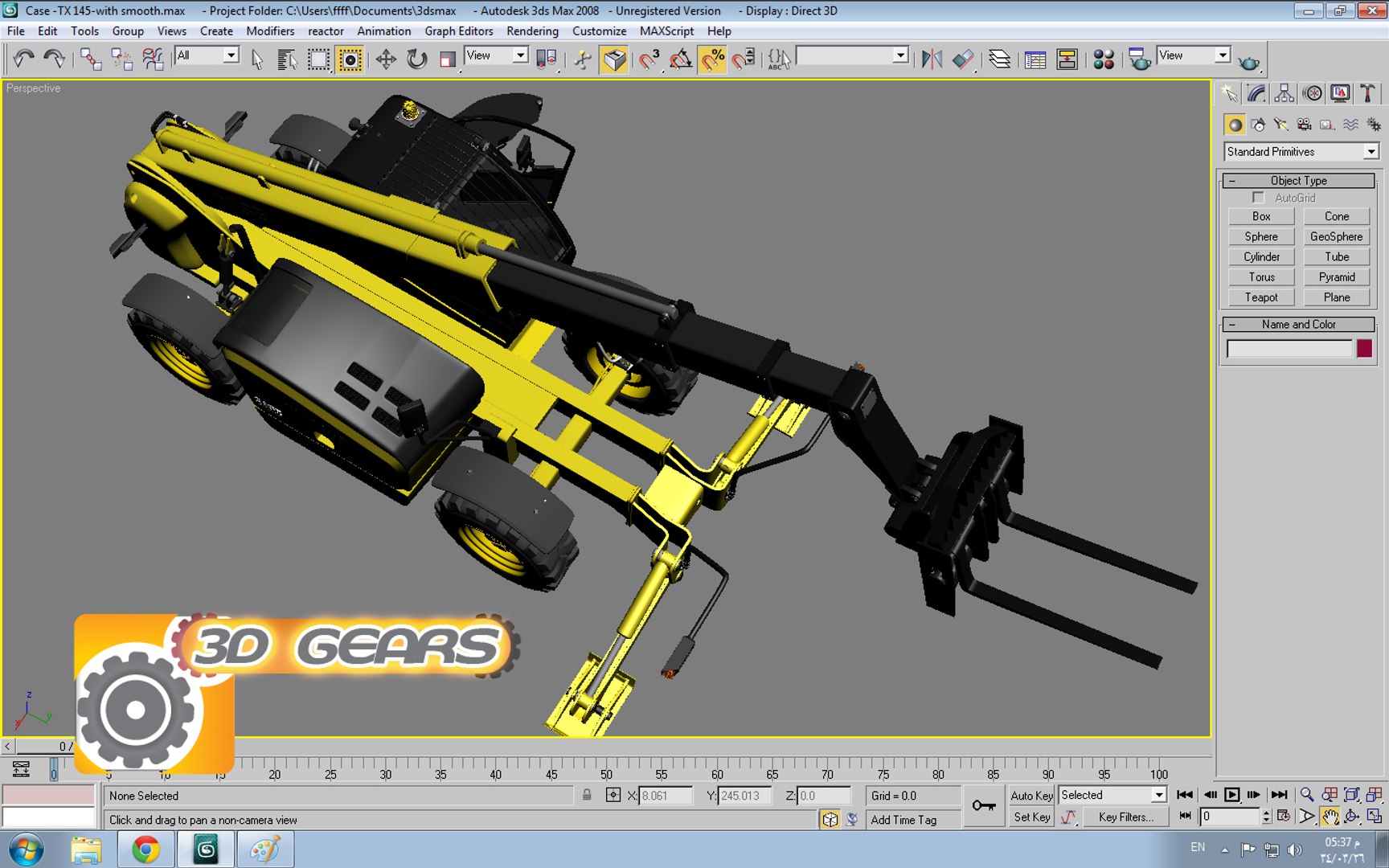Open the Utilities hammer panel tab
The width and height of the screenshot is (1389, 868).
[x=1367, y=93]
